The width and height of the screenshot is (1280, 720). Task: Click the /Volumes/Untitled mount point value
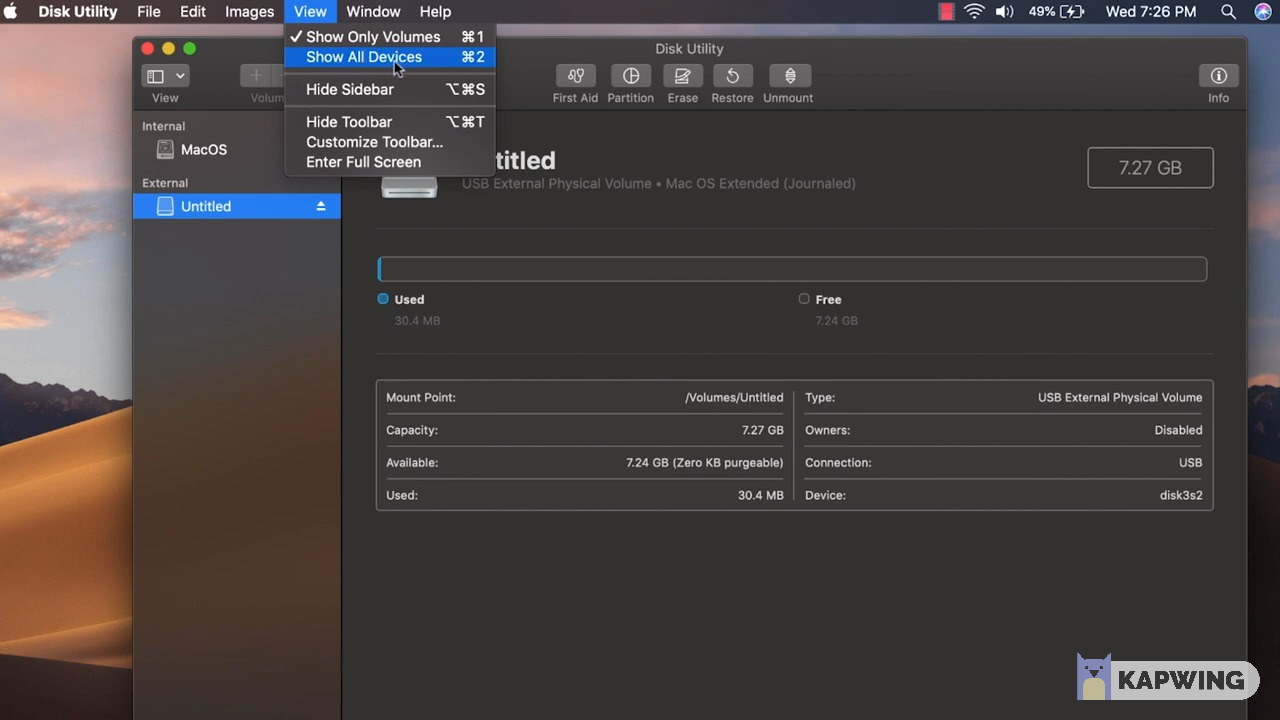[x=734, y=398]
